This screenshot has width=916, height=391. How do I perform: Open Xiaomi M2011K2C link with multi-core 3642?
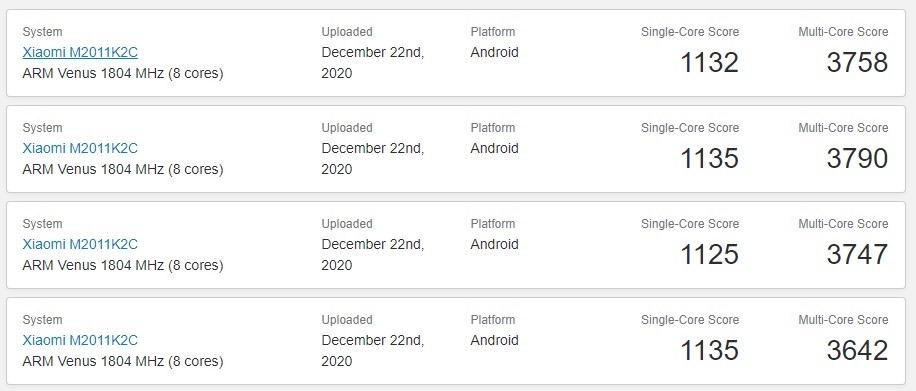[x=80, y=340]
